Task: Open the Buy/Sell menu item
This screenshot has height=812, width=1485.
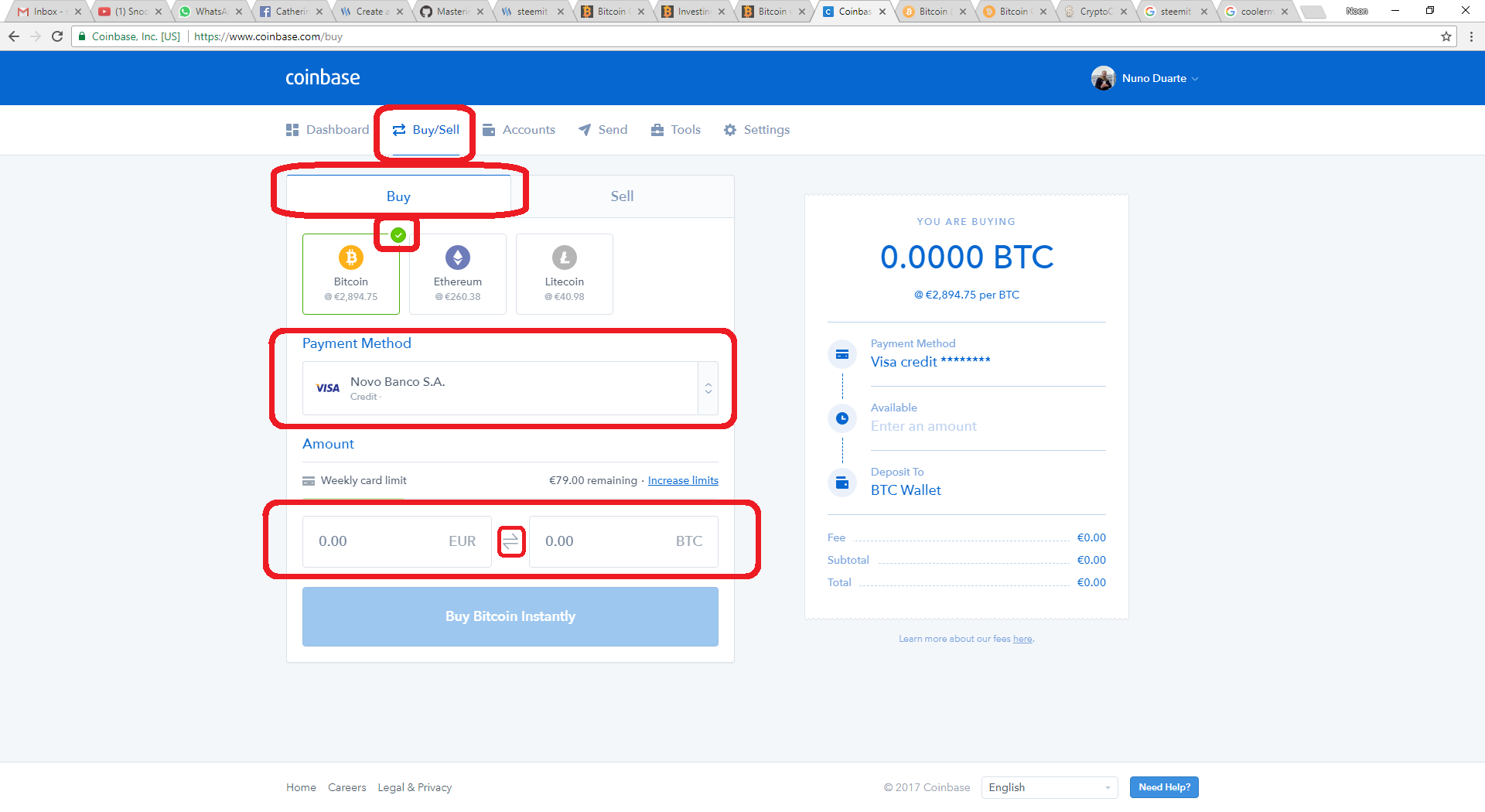Action: (x=426, y=130)
